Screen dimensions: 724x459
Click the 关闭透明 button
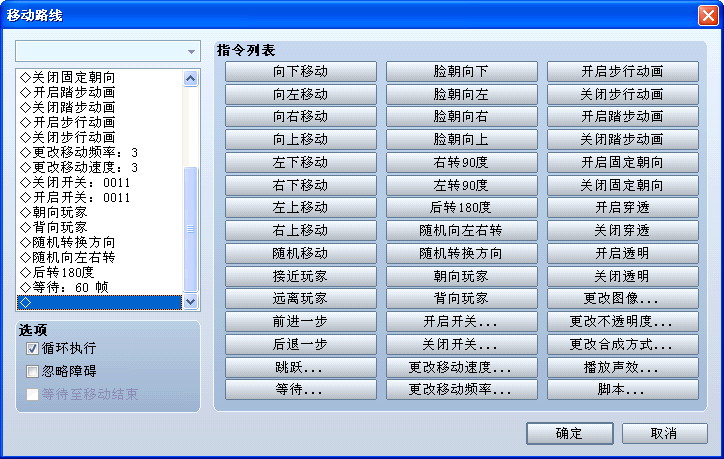(623, 276)
